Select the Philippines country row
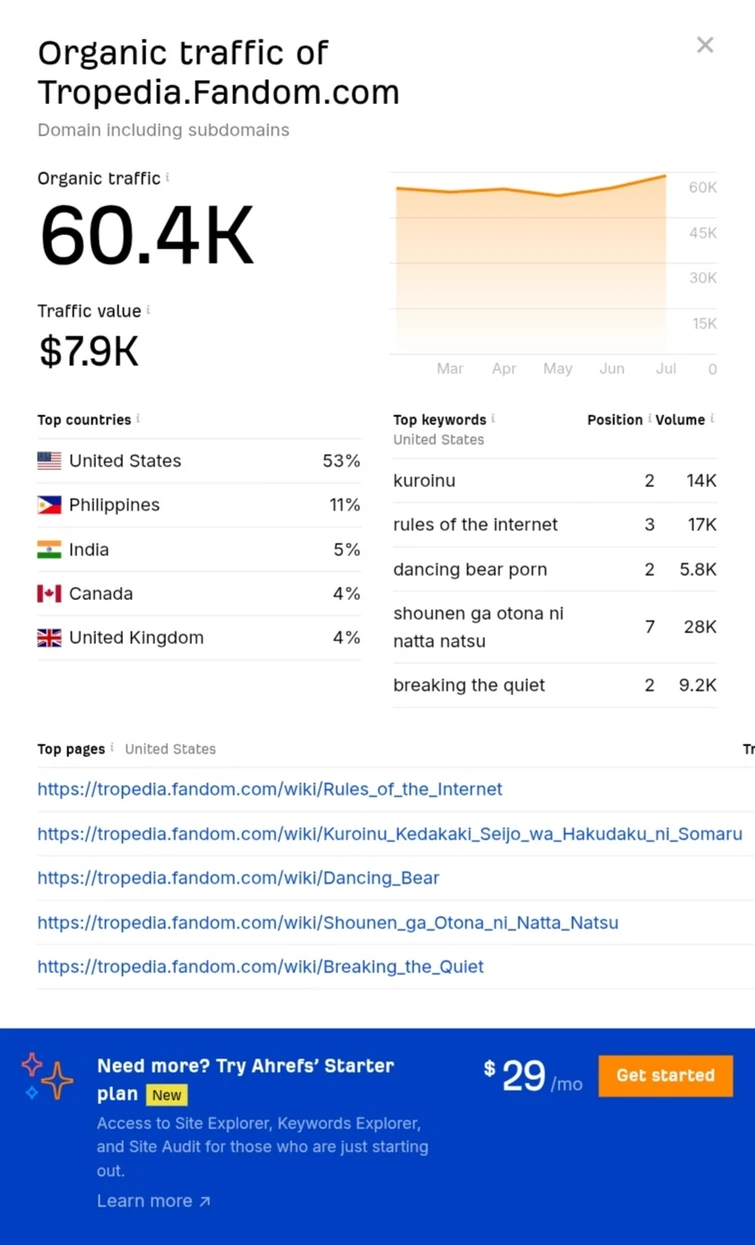The image size is (755, 1245). [x=198, y=505]
